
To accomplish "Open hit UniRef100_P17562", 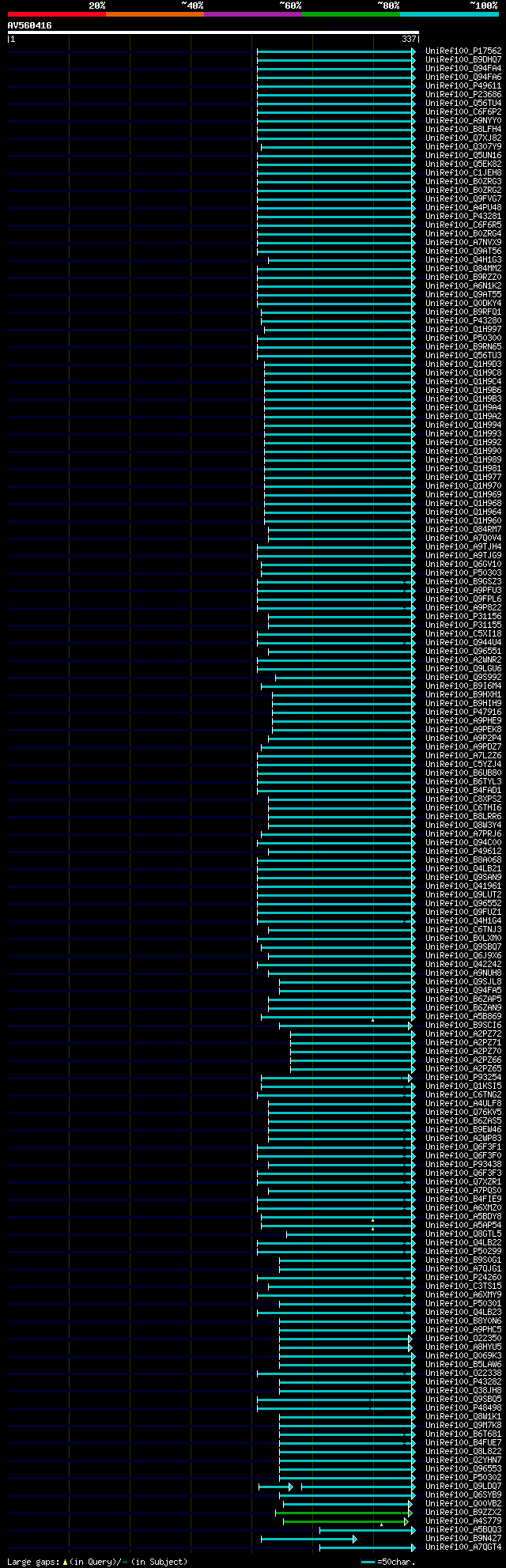I will pos(463,51).
